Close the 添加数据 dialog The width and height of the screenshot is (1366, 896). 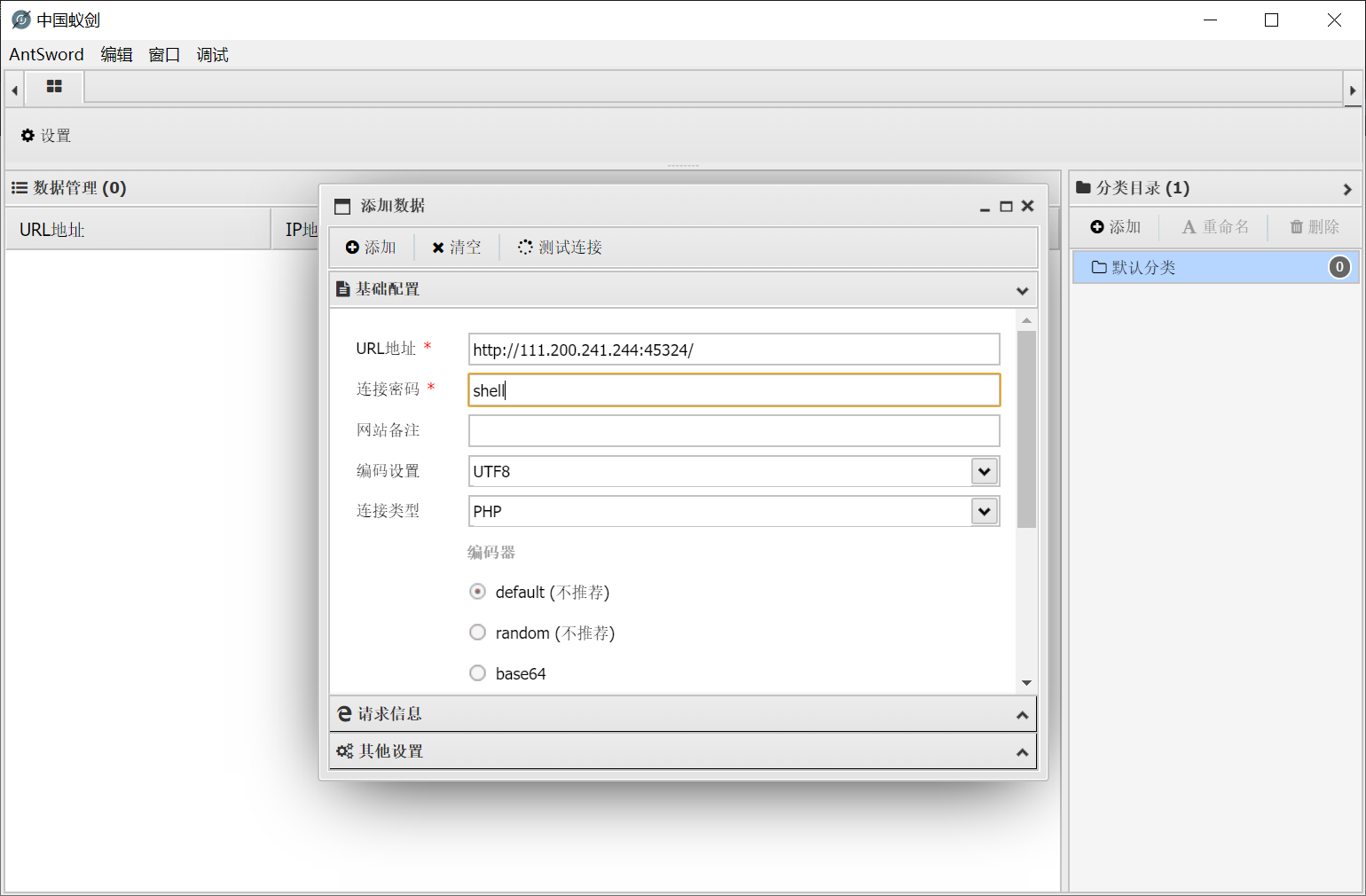[1028, 206]
